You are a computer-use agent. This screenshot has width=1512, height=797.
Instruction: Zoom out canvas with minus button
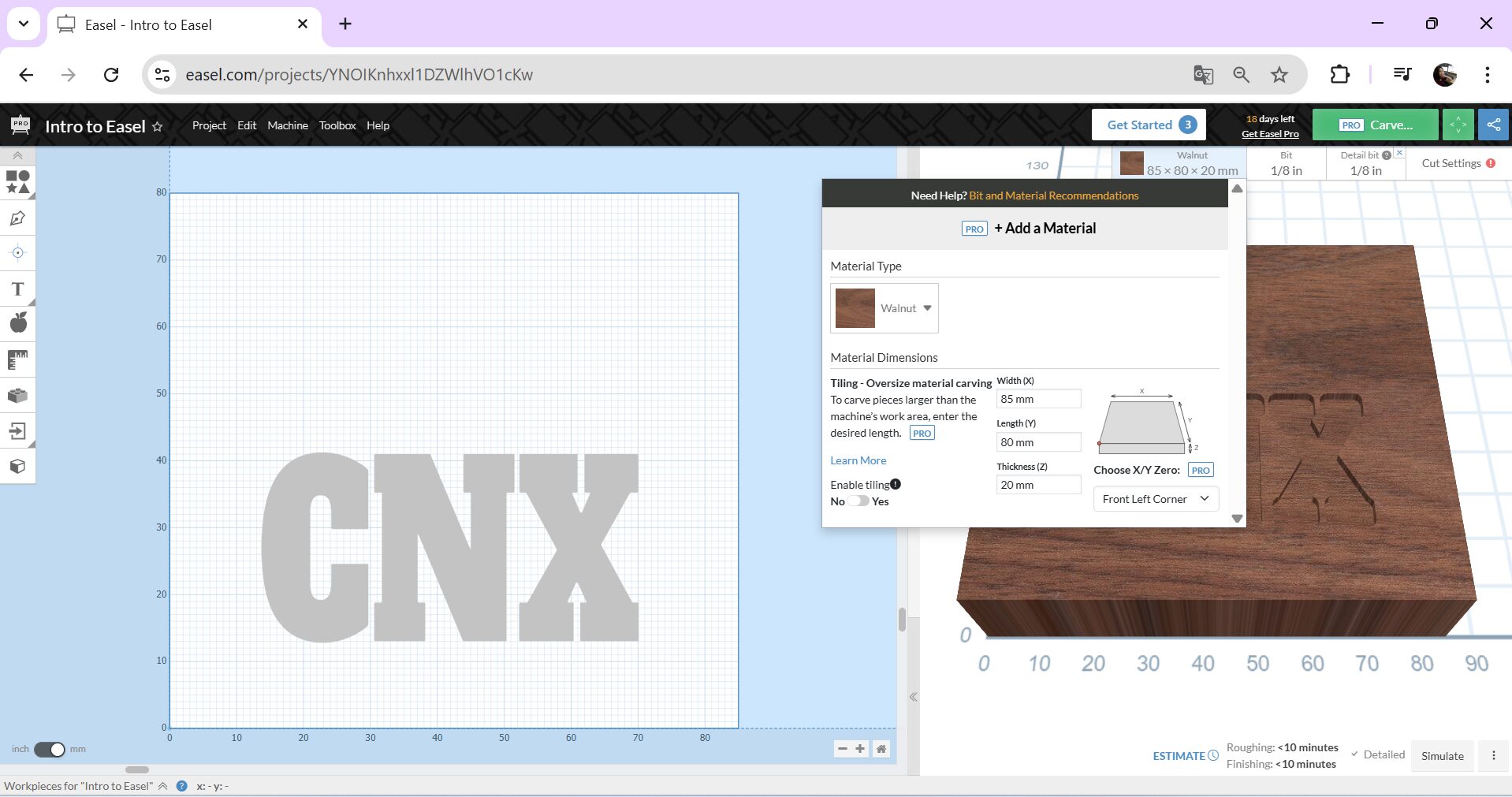coord(843,749)
